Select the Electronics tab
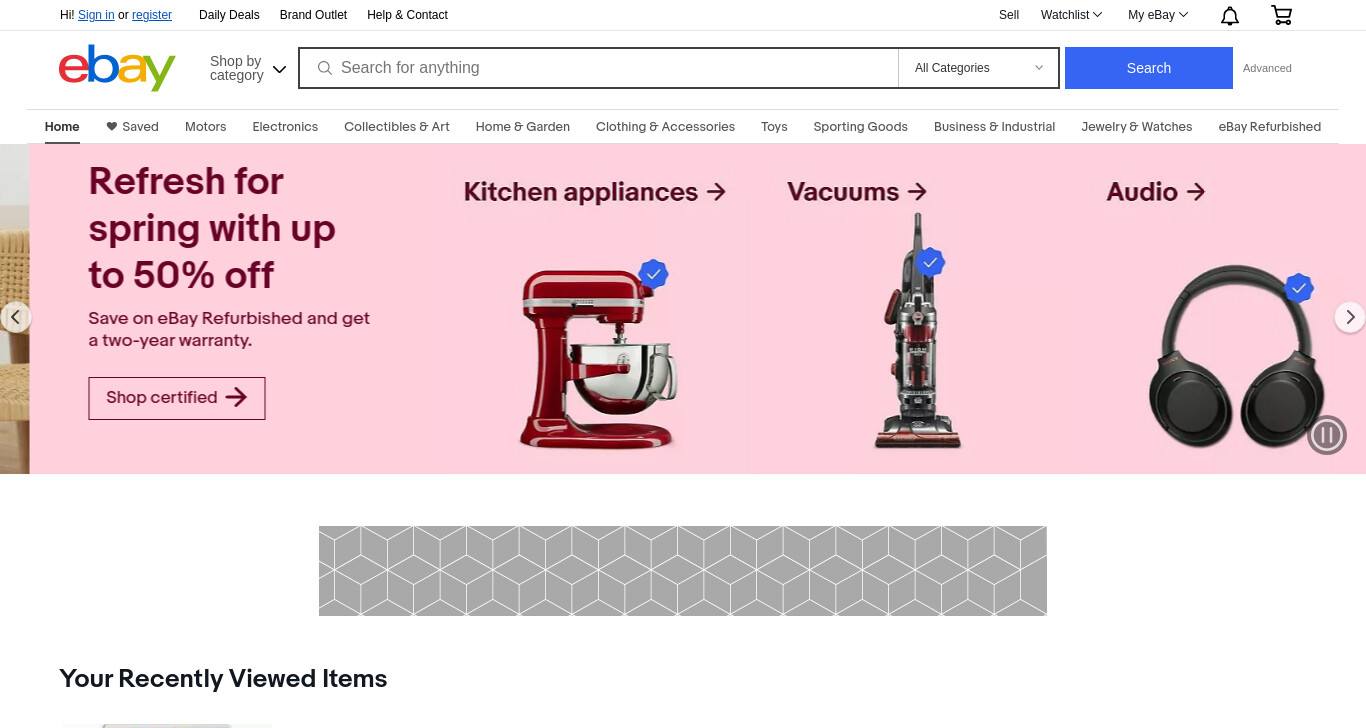Image resolution: width=1366 pixels, height=728 pixels. [x=285, y=127]
